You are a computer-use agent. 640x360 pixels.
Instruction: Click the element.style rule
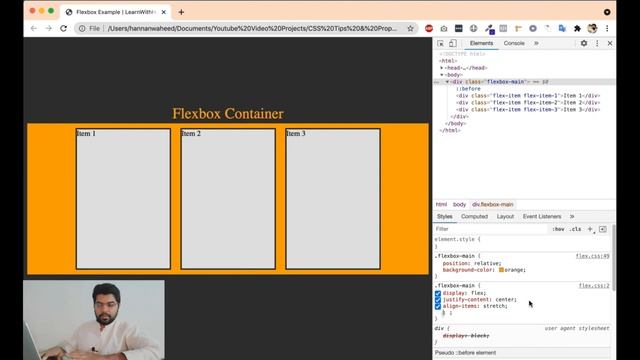pos(457,240)
